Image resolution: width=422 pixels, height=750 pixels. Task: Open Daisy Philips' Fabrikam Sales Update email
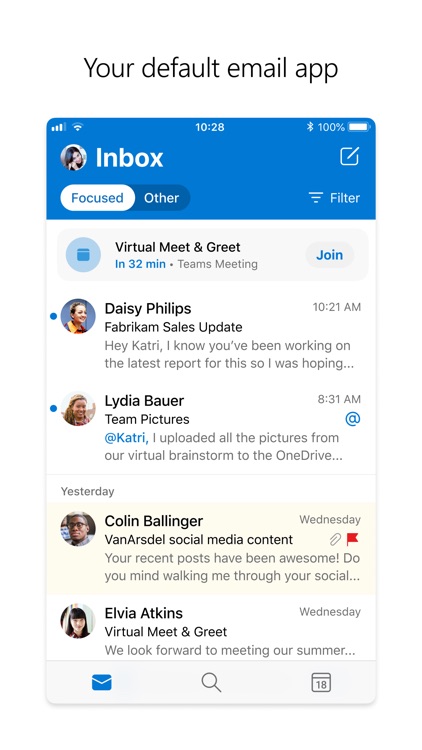click(211, 335)
